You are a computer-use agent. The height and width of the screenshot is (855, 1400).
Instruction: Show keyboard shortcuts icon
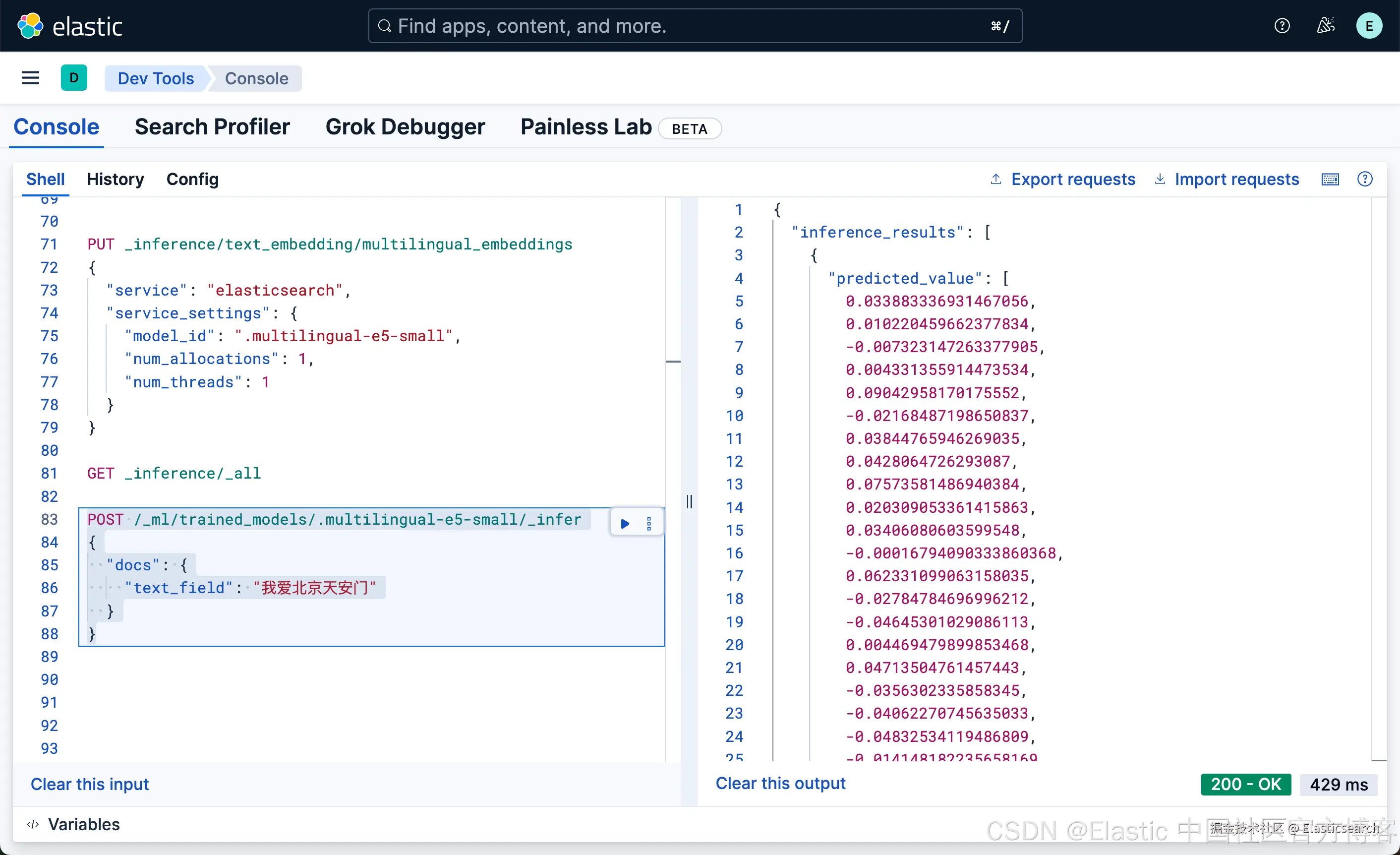pyautogui.click(x=1330, y=180)
